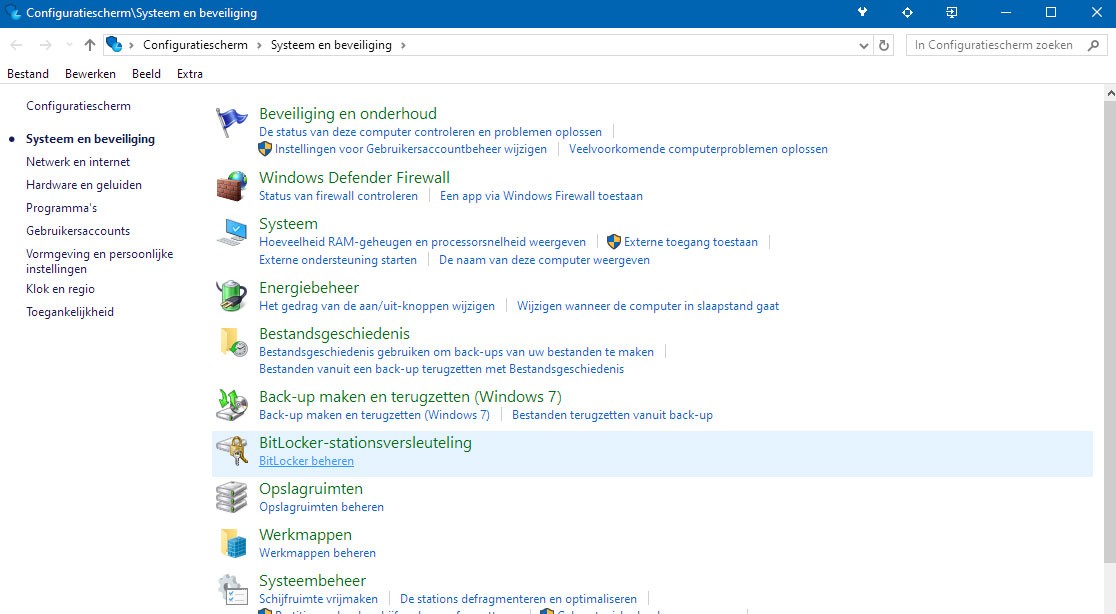Open Klok en regio category
The height and width of the screenshot is (614, 1116).
[60, 289]
